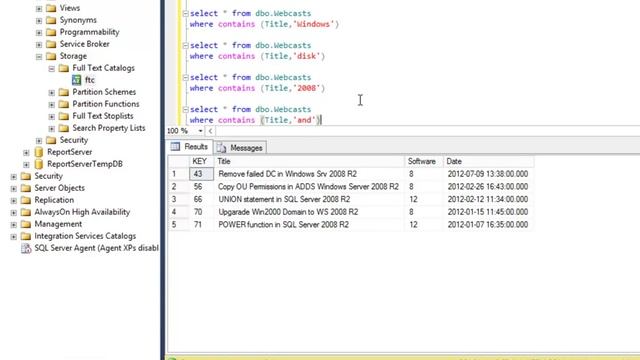This screenshot has height=360, width=640.
Task: Expand the ReportServer database node
Action: pos(26,153)
